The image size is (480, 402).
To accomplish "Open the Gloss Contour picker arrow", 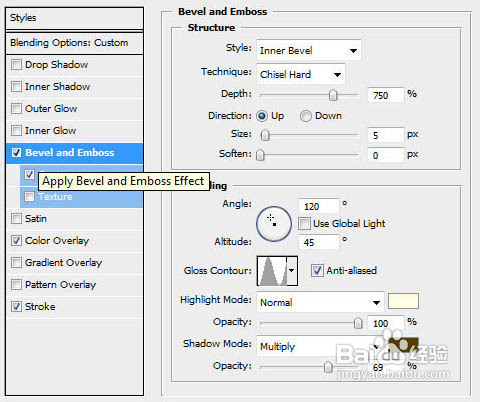I will tap(292, 271).
